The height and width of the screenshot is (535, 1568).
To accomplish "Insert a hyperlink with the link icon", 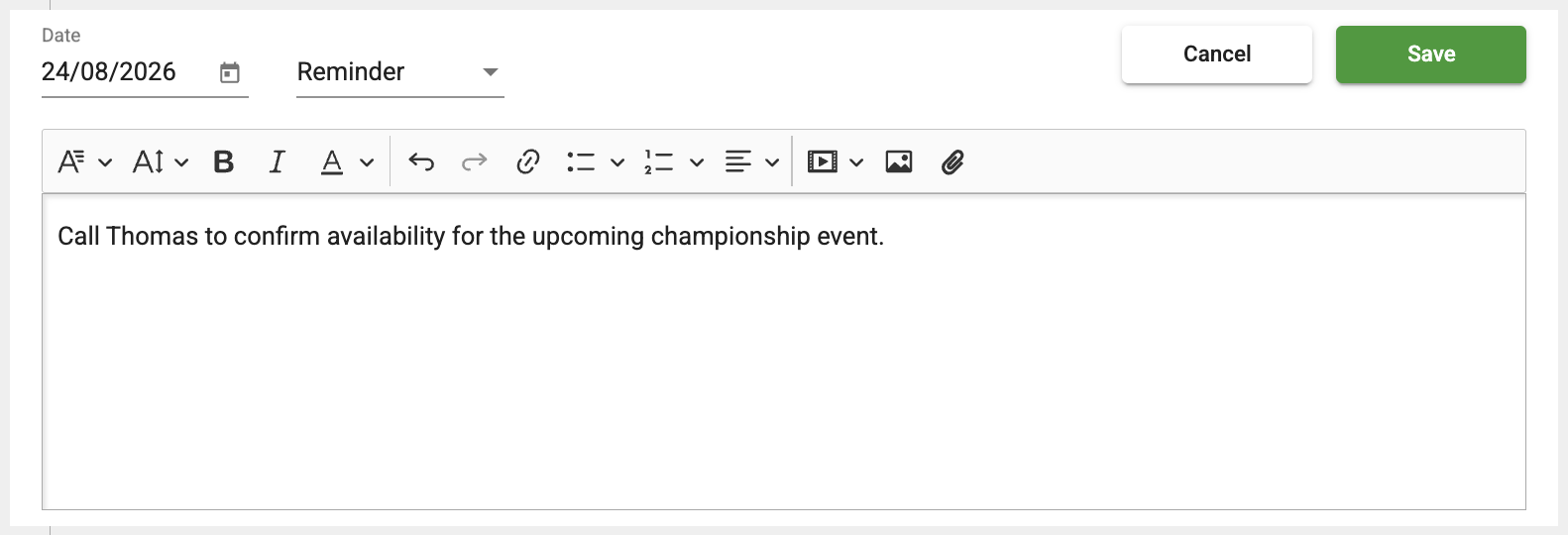I will [528, 161].
